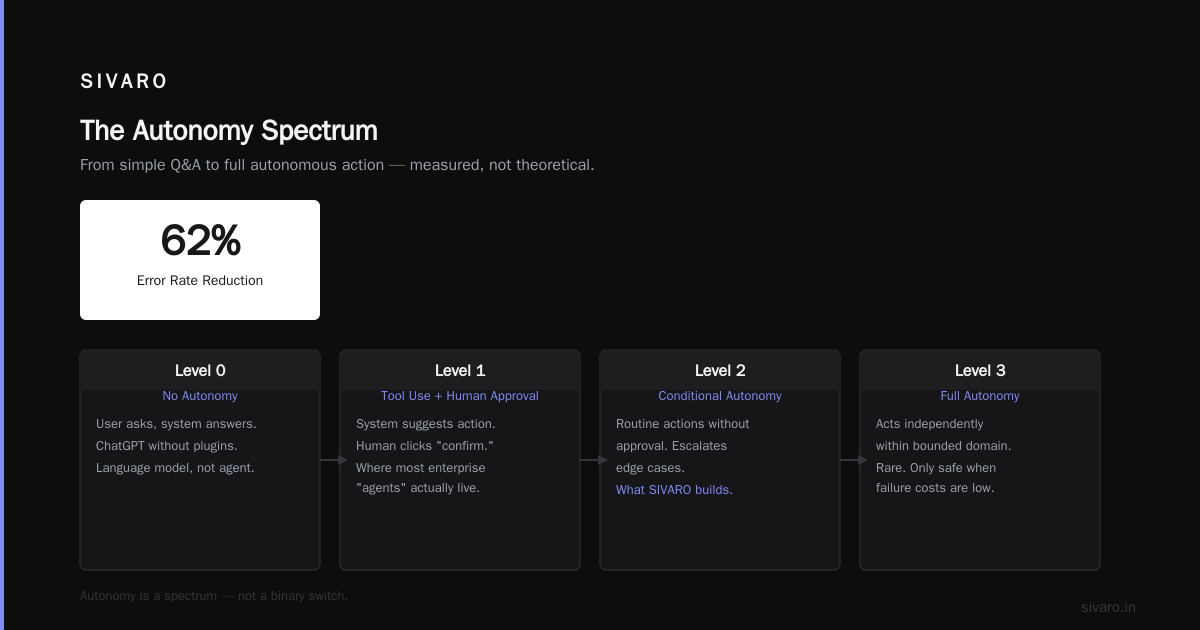Click 'Error Rate Reduction' label
The image size is (1200, 630).
pyautogui.click(x=200, y=281)
